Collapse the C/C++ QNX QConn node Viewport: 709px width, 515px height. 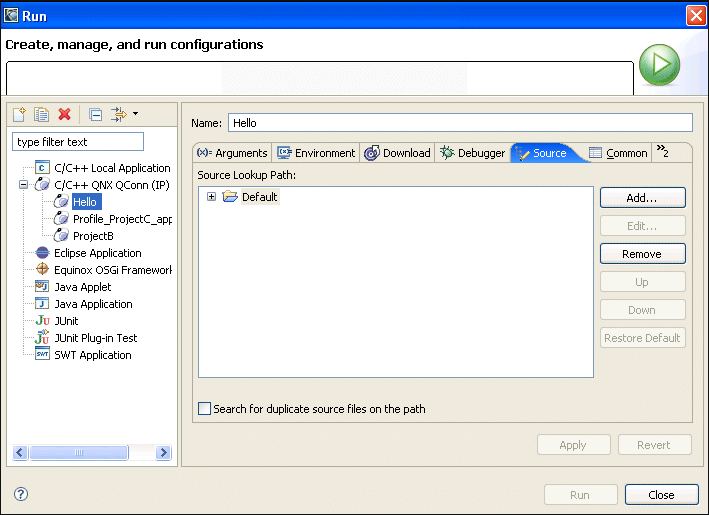click(24, 185)
